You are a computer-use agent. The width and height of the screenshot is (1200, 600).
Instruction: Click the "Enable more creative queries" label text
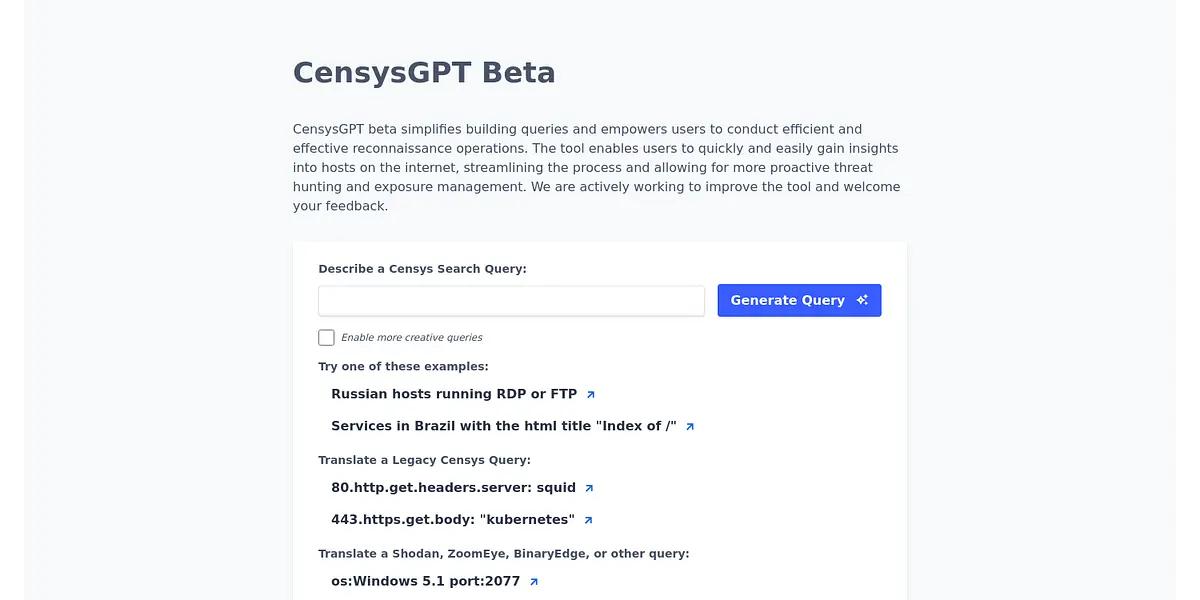412,338
